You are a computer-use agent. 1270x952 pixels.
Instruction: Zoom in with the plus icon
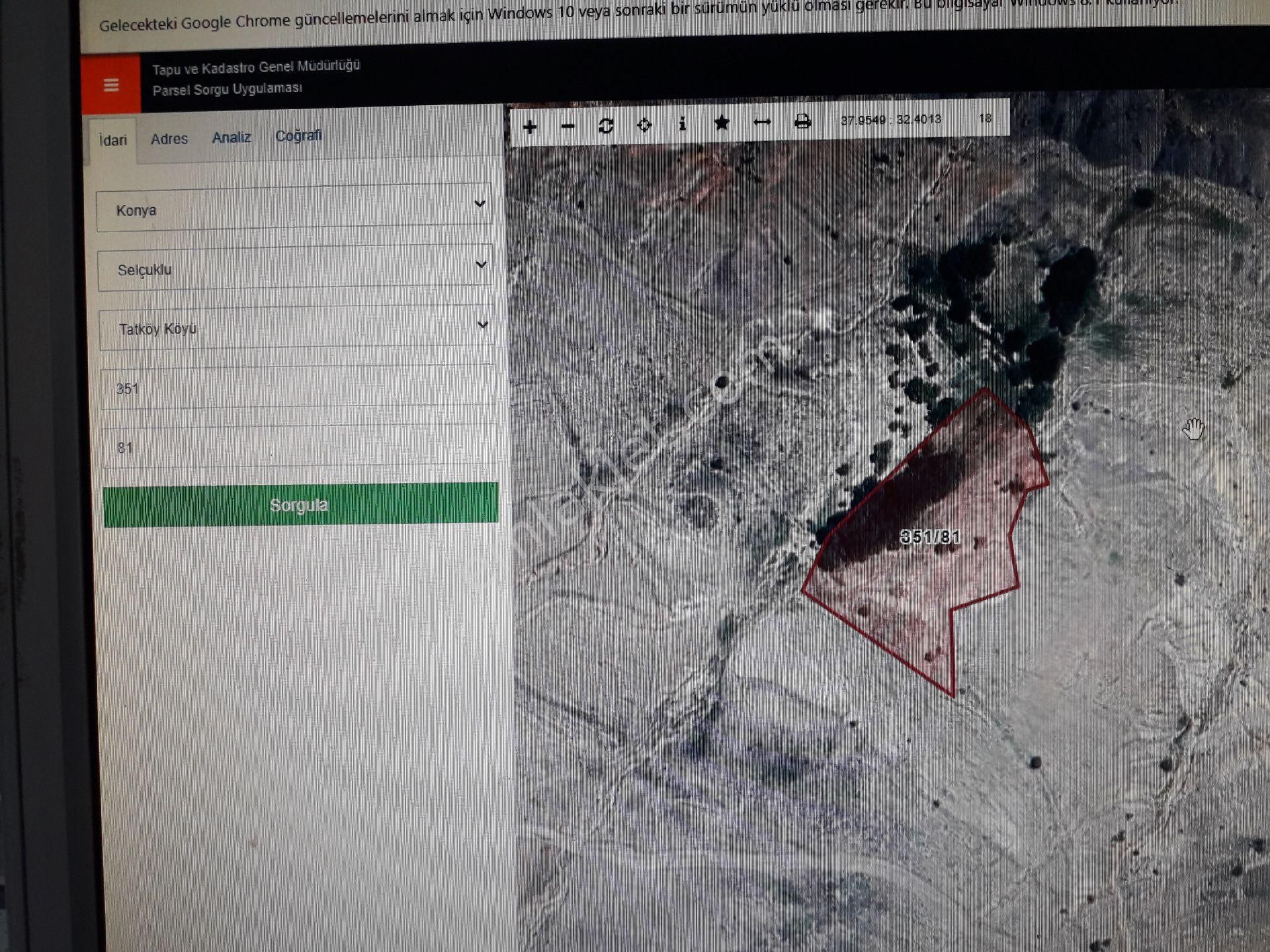(530, 127)
